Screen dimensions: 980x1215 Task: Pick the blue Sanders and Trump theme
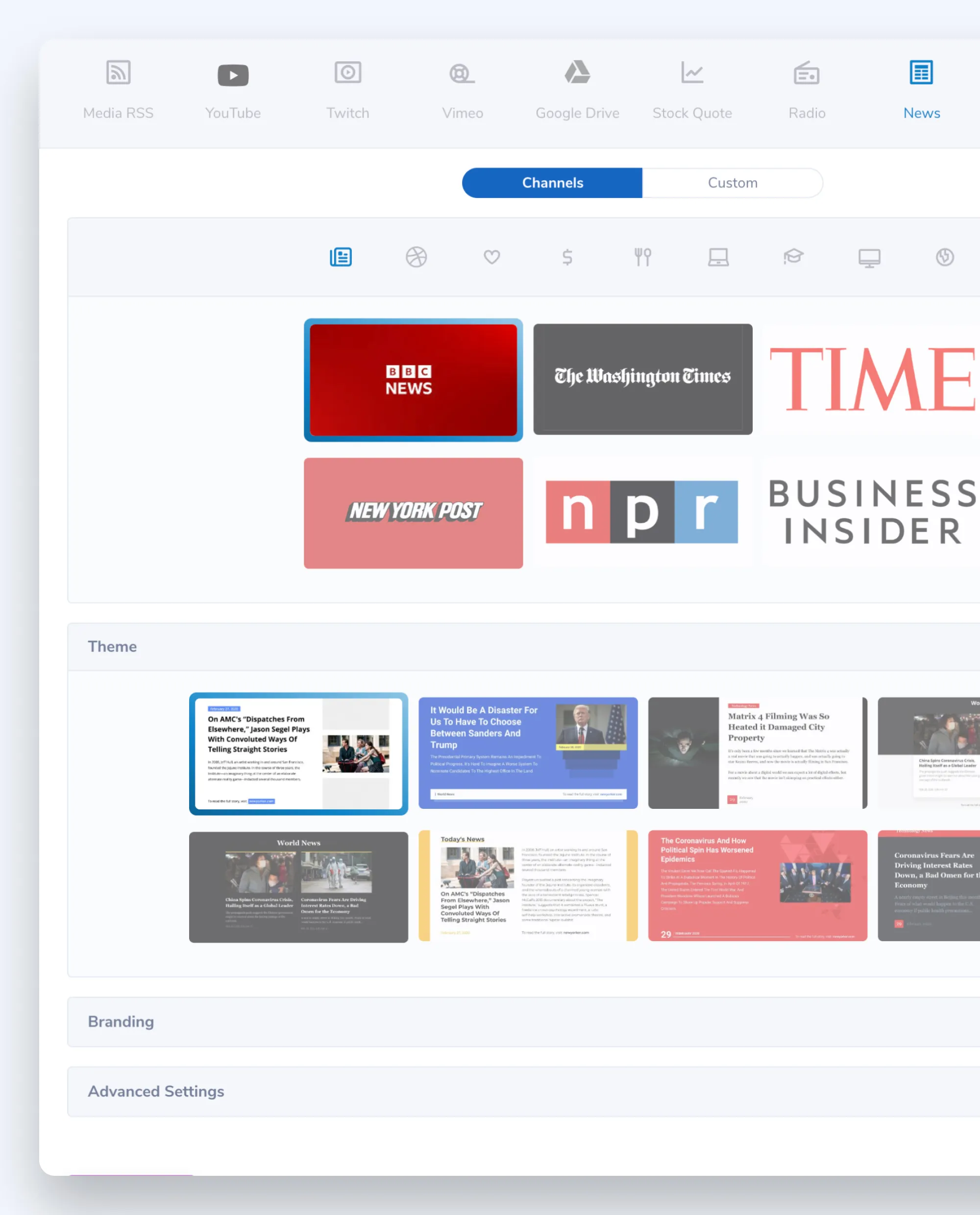(527, 753)
